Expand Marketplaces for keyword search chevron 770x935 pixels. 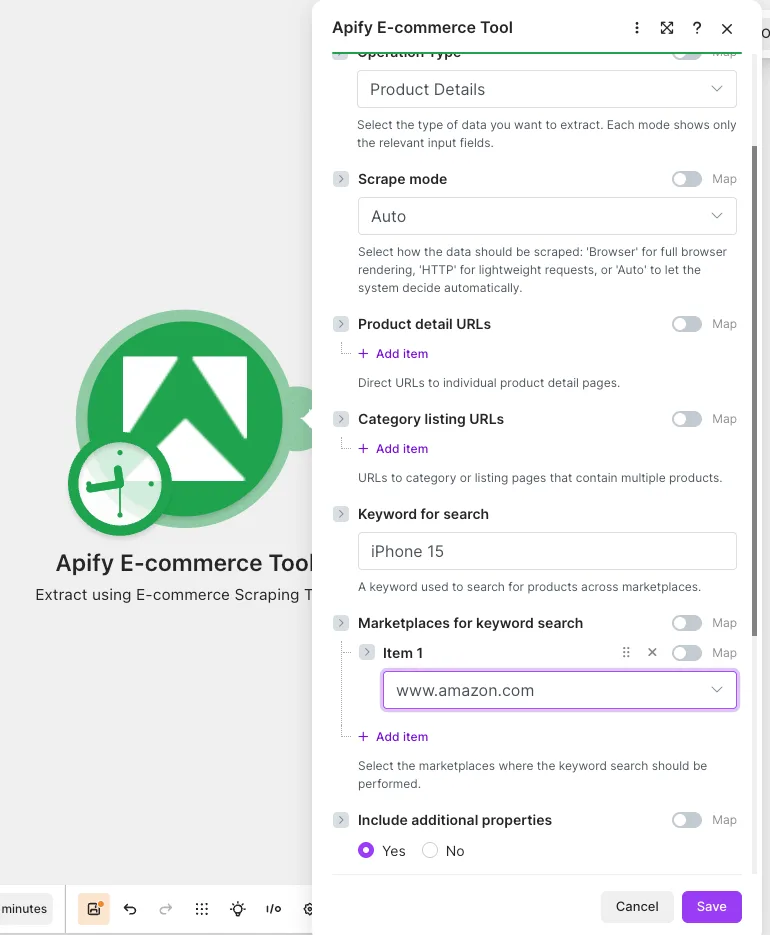point(341,623)
